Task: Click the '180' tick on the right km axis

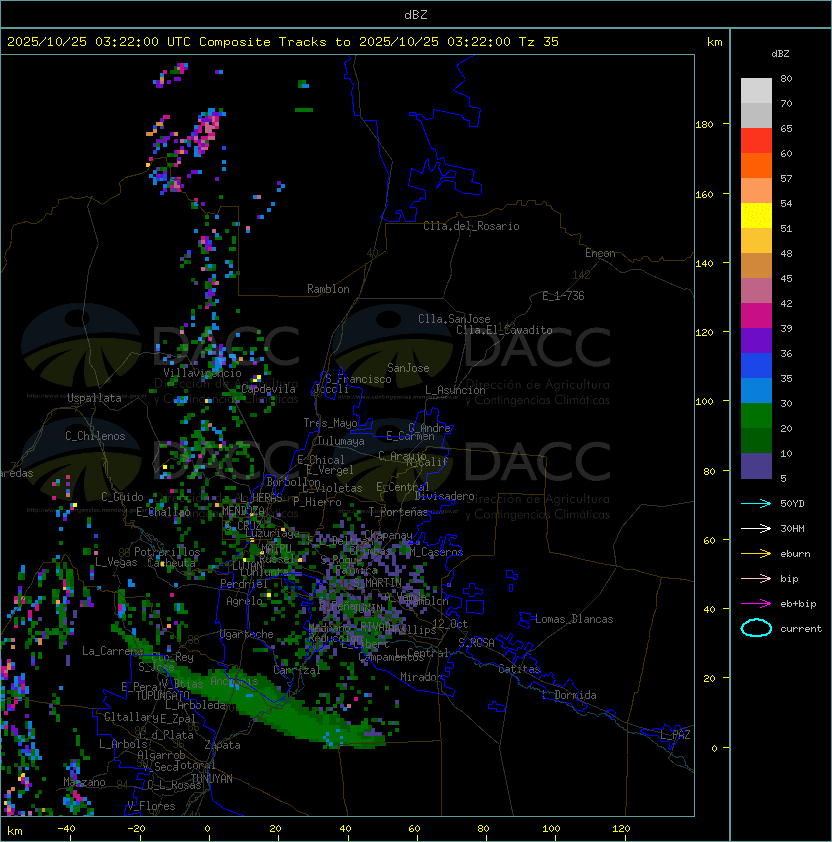Action: pyautogui.click(x=704, y=125)
